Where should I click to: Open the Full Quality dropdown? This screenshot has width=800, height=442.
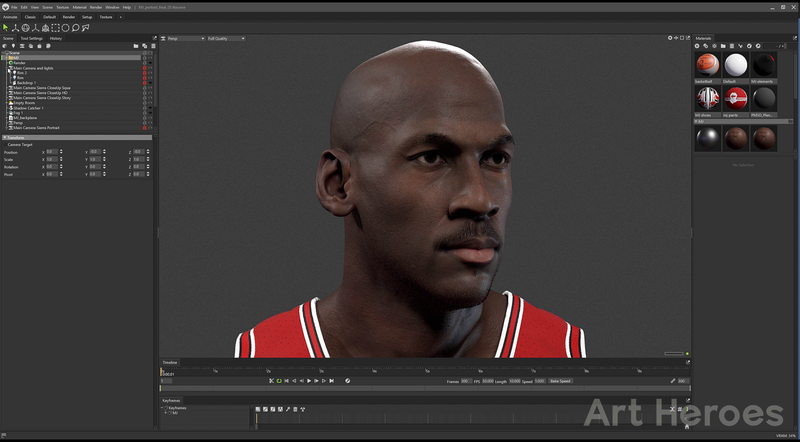[x=226, y=38]
